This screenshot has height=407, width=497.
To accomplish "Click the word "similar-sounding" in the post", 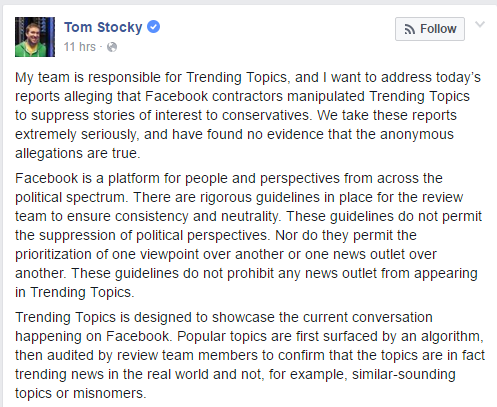I will pos(404,375).
